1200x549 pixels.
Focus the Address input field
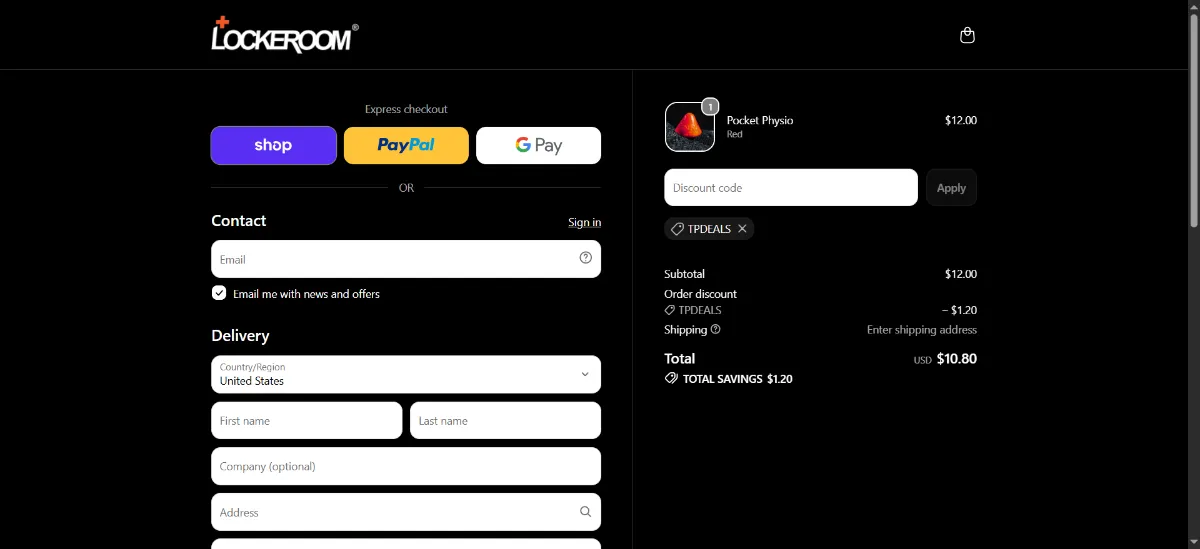[x=406, y=512]
